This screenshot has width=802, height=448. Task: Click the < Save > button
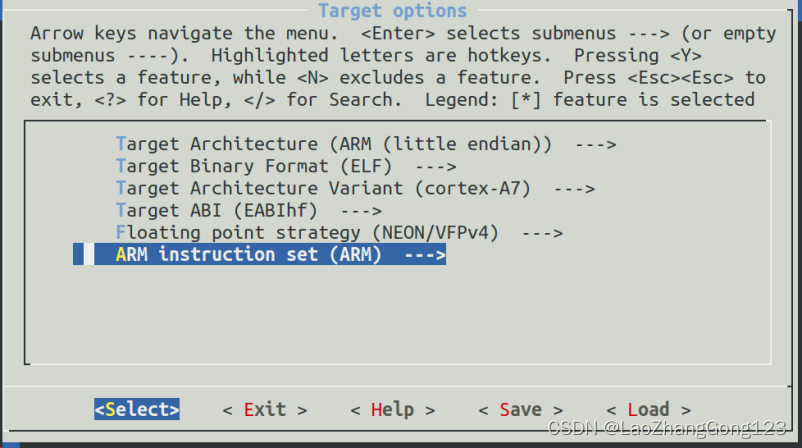(x=521, y=410)
